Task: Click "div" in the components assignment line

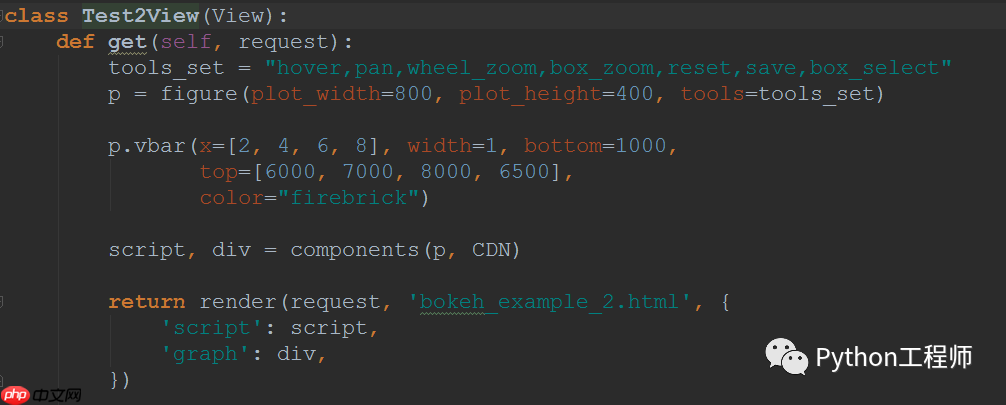Action: click(x=231, y=250)
